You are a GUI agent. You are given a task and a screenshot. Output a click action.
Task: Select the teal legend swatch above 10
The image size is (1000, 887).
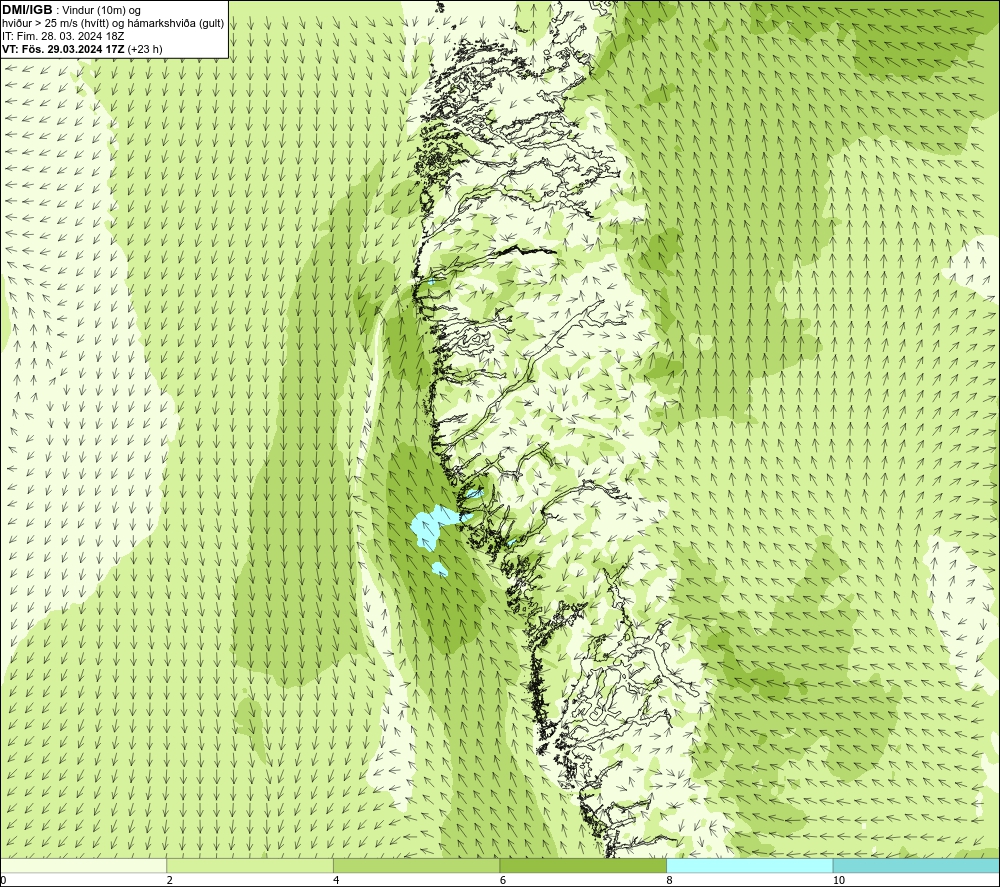point(916,865)
